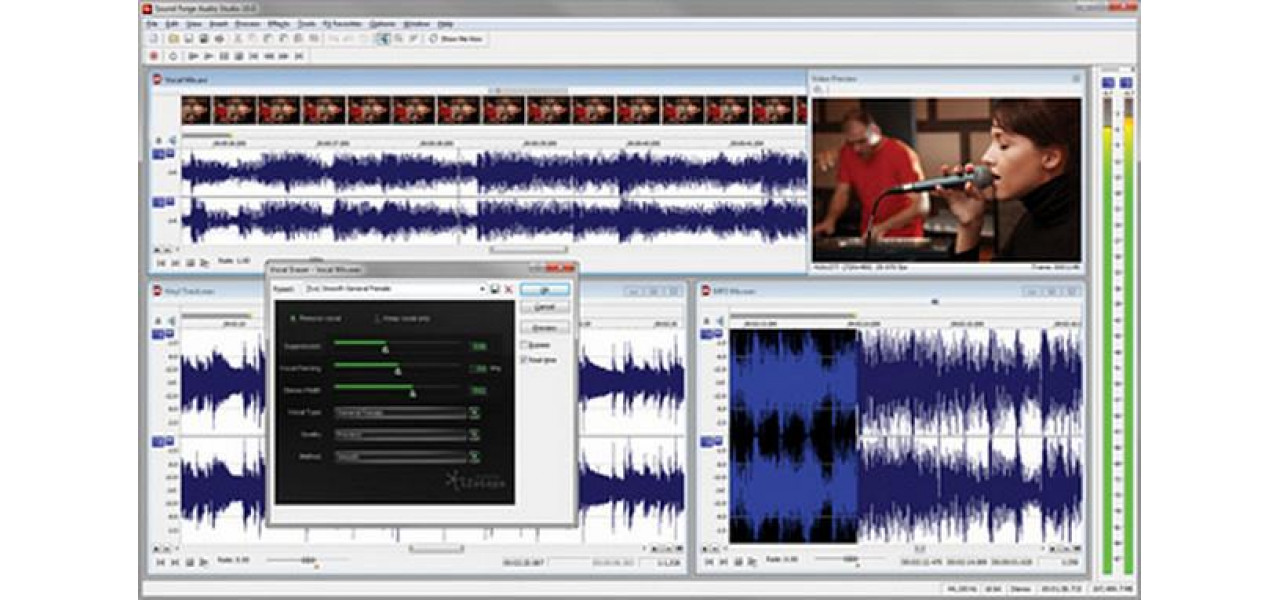Click OK in the Vocal Eraser dialog
This screenshot has height=600, width=1280.
point(545,289)
